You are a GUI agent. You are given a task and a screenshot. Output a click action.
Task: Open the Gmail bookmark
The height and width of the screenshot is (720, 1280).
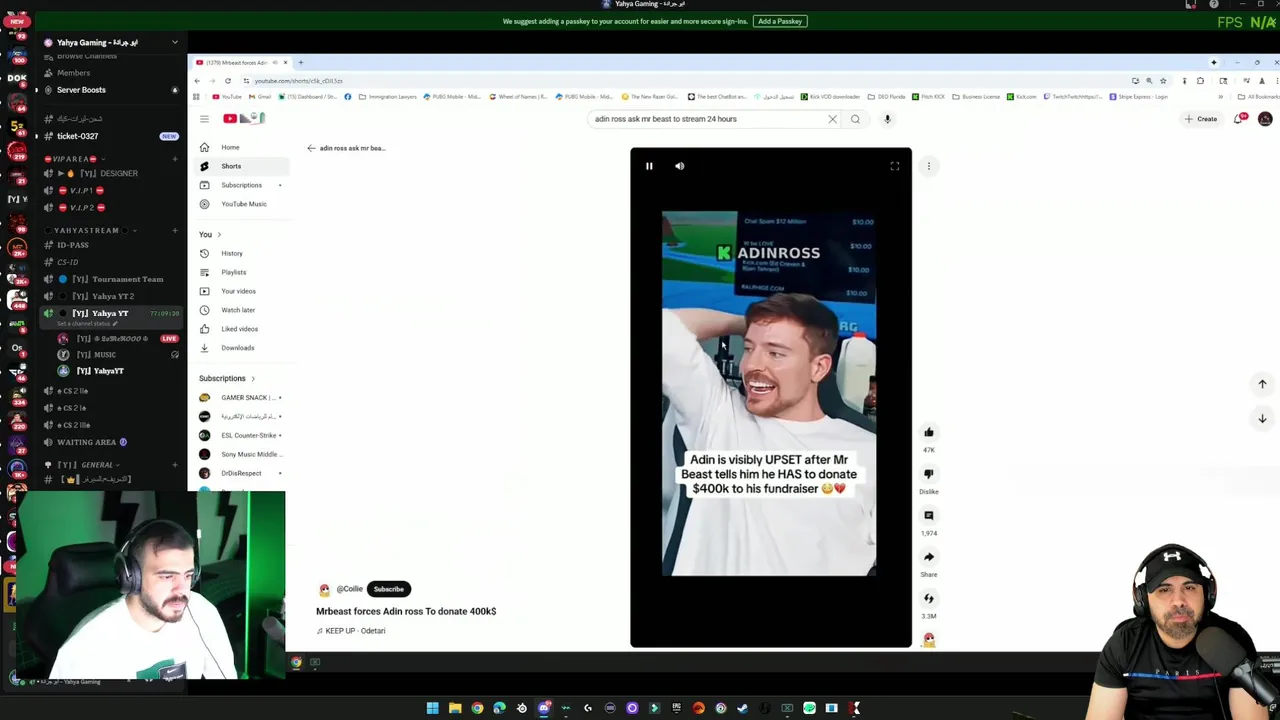point(259,97)
